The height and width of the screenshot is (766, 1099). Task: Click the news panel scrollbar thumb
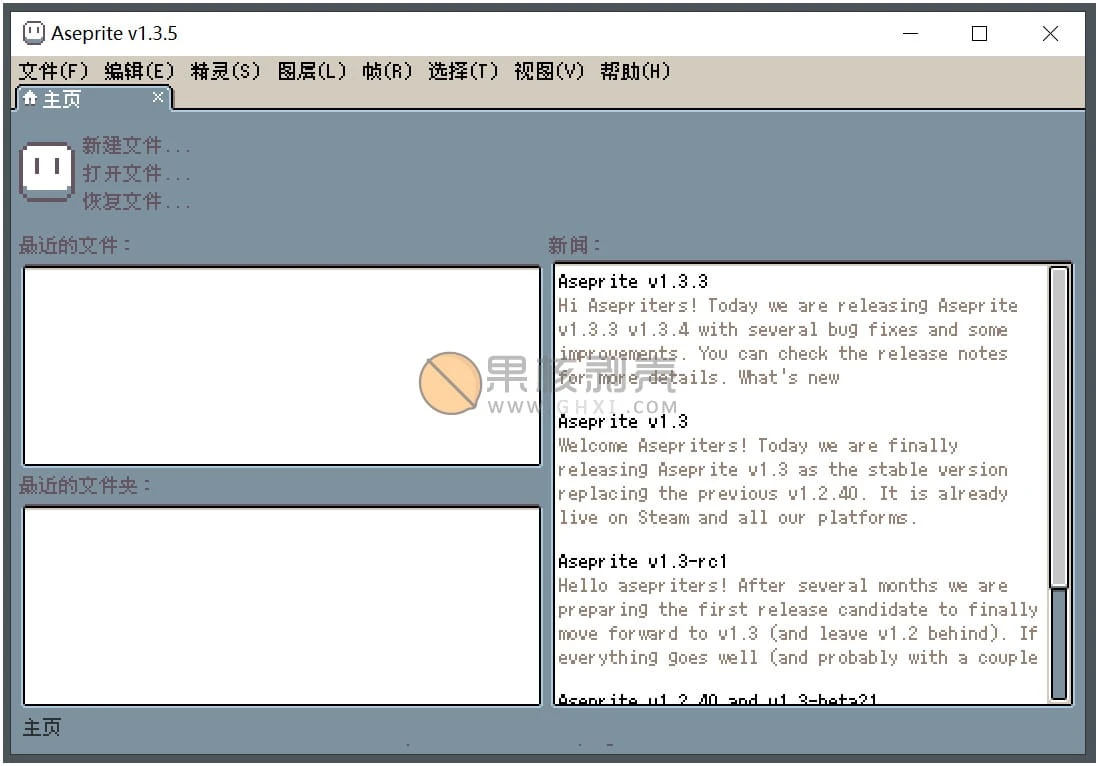point(1058,427)
